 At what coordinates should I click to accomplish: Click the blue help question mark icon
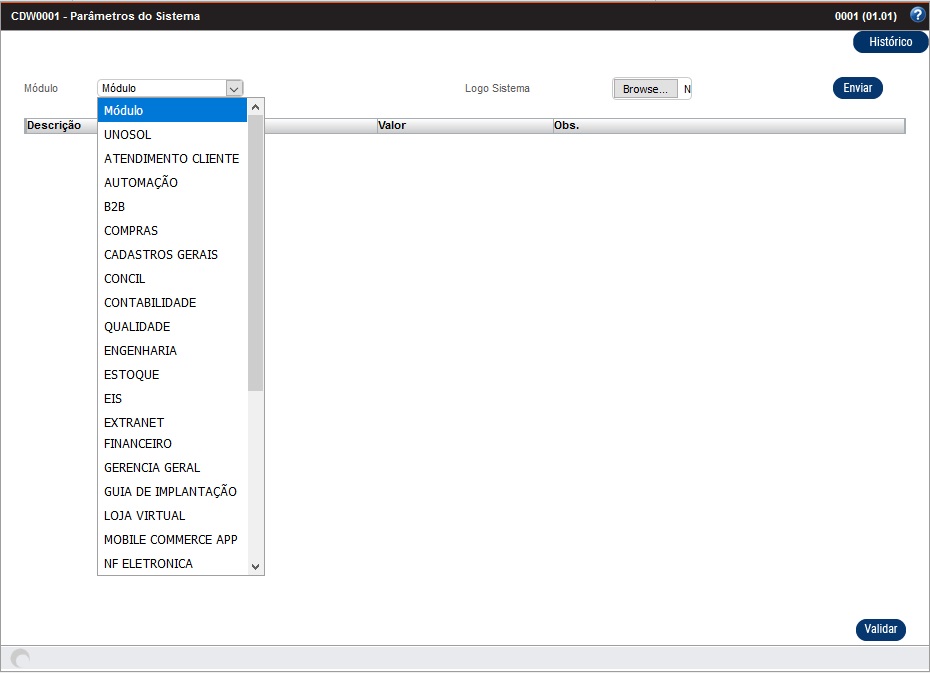tap(917, 15)
